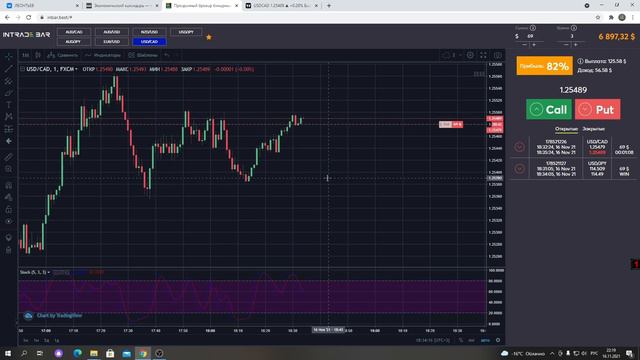Select the brush drawing tool
The height and width of the screenshot is (360, 640).
click(x=9, y=93)
